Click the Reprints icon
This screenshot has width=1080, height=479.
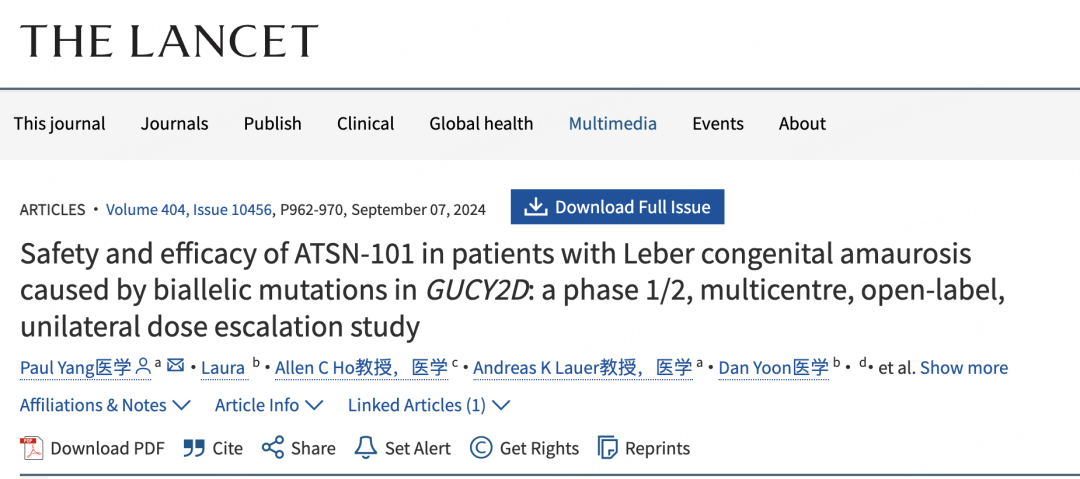(x=607, y=448)
